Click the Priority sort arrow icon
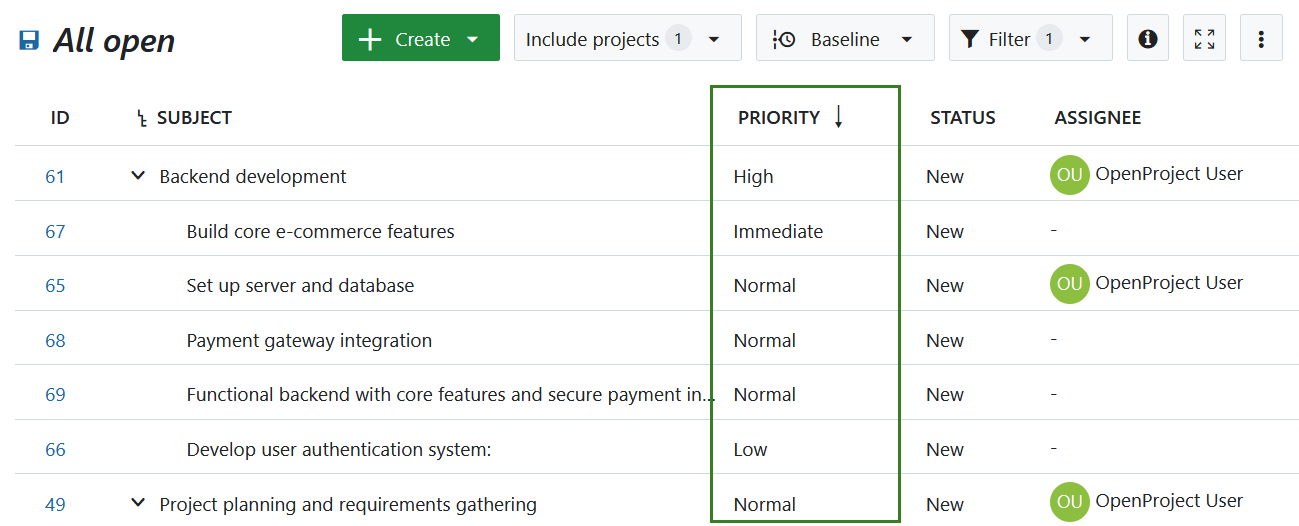This screenshot has width=1299, height=526. pyautogui.click(x=838, y=118)
